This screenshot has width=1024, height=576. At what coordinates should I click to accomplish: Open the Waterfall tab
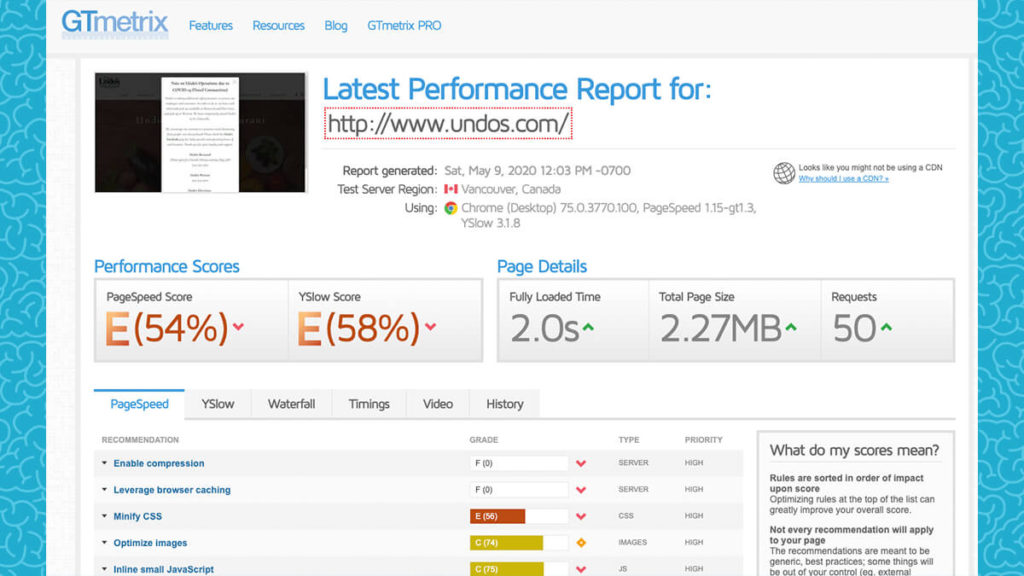click(x=291, y=404)
